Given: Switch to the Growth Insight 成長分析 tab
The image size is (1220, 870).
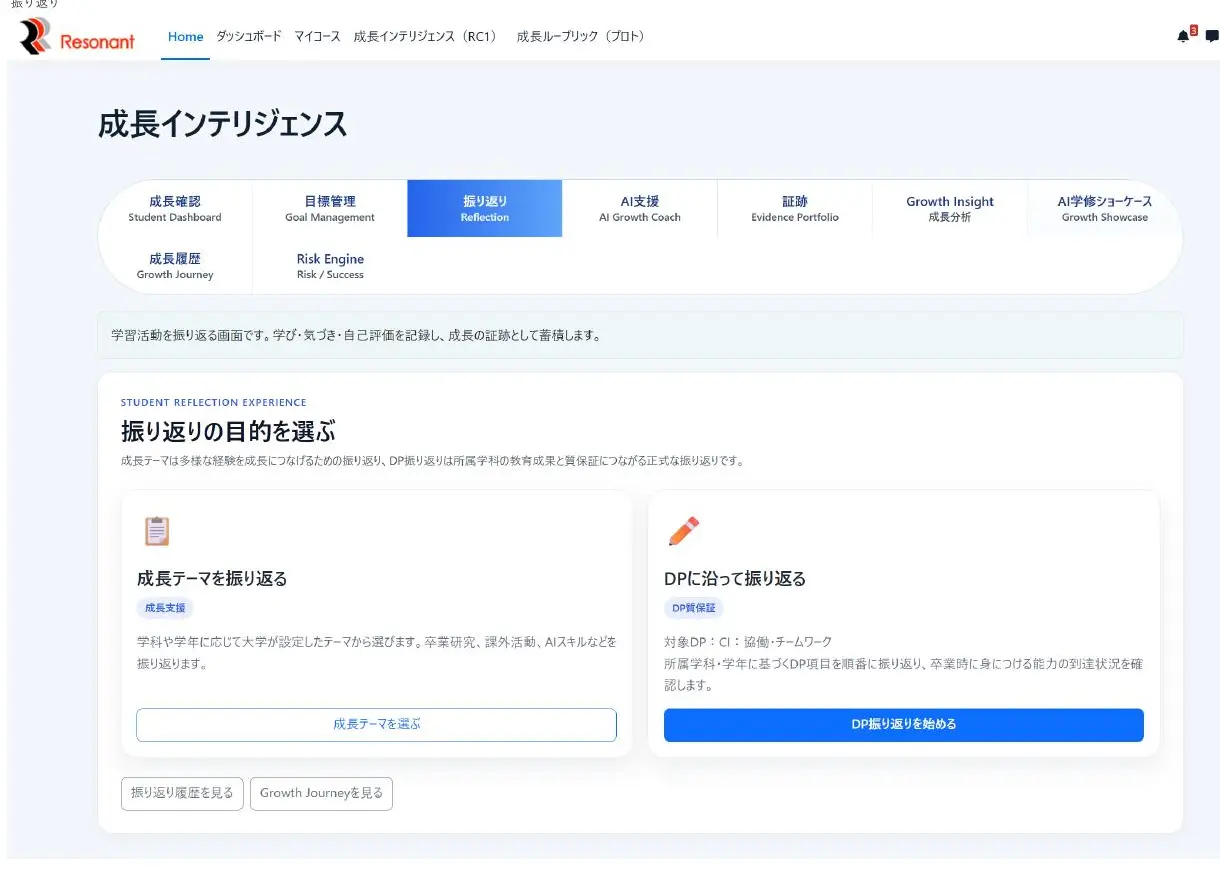Looking at the screenshot, I should click(x=950, y=208).
